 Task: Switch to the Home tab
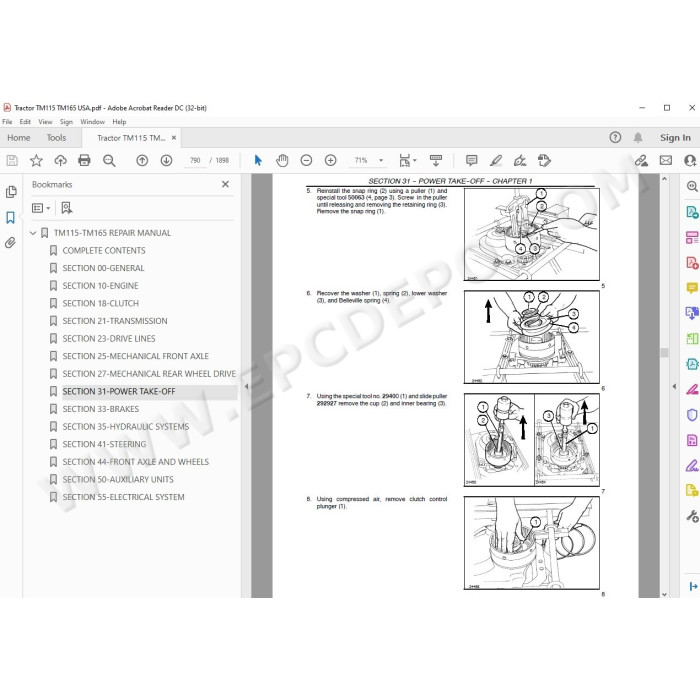point(19,138)
